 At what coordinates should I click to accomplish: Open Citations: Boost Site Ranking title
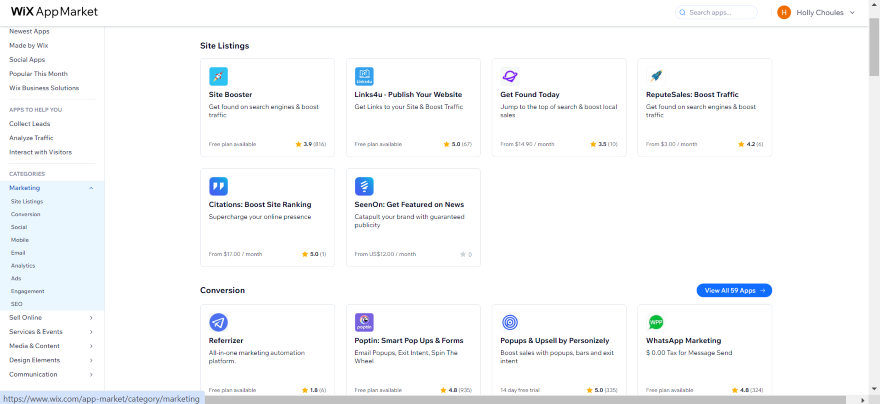click(x=260, y=204)
